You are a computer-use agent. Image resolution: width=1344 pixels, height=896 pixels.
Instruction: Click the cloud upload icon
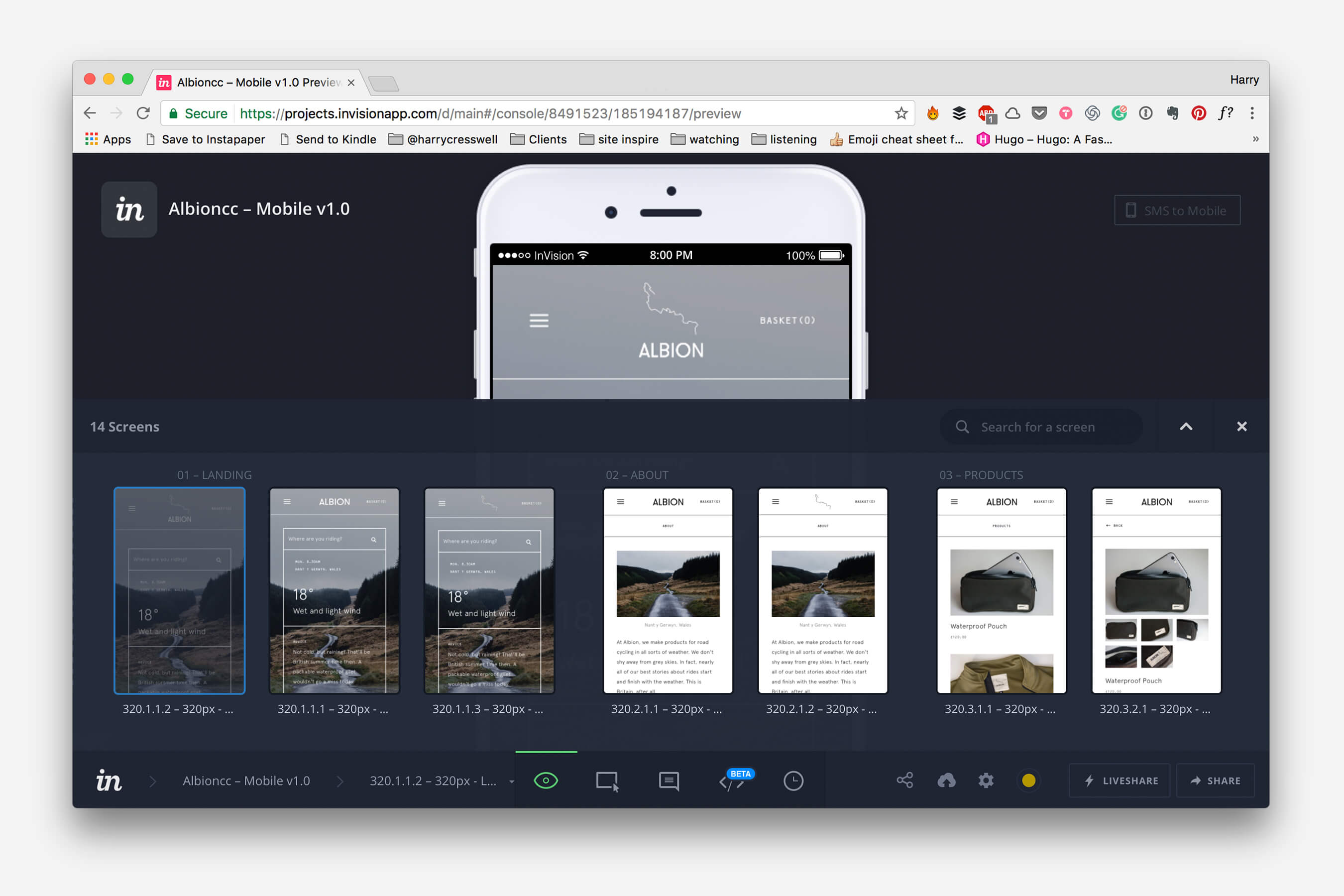coord(946,781)
